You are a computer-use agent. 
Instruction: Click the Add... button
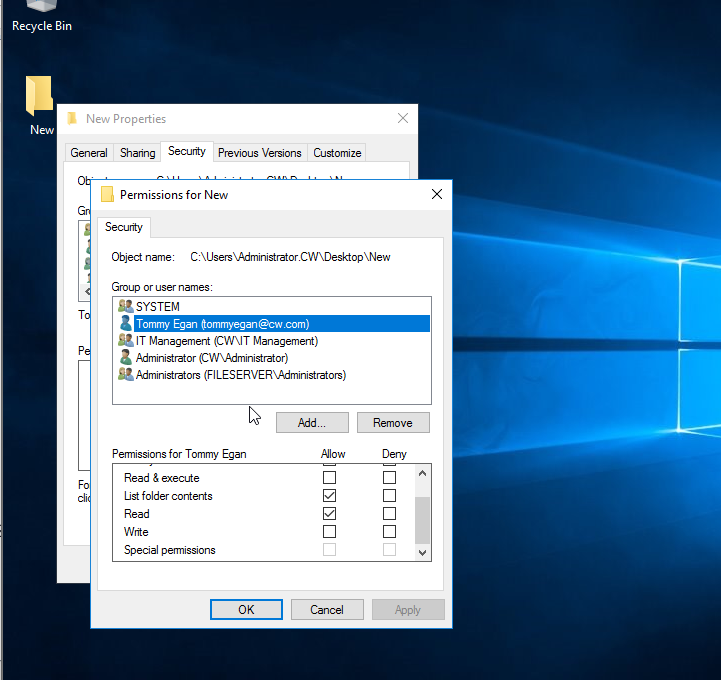312,423
